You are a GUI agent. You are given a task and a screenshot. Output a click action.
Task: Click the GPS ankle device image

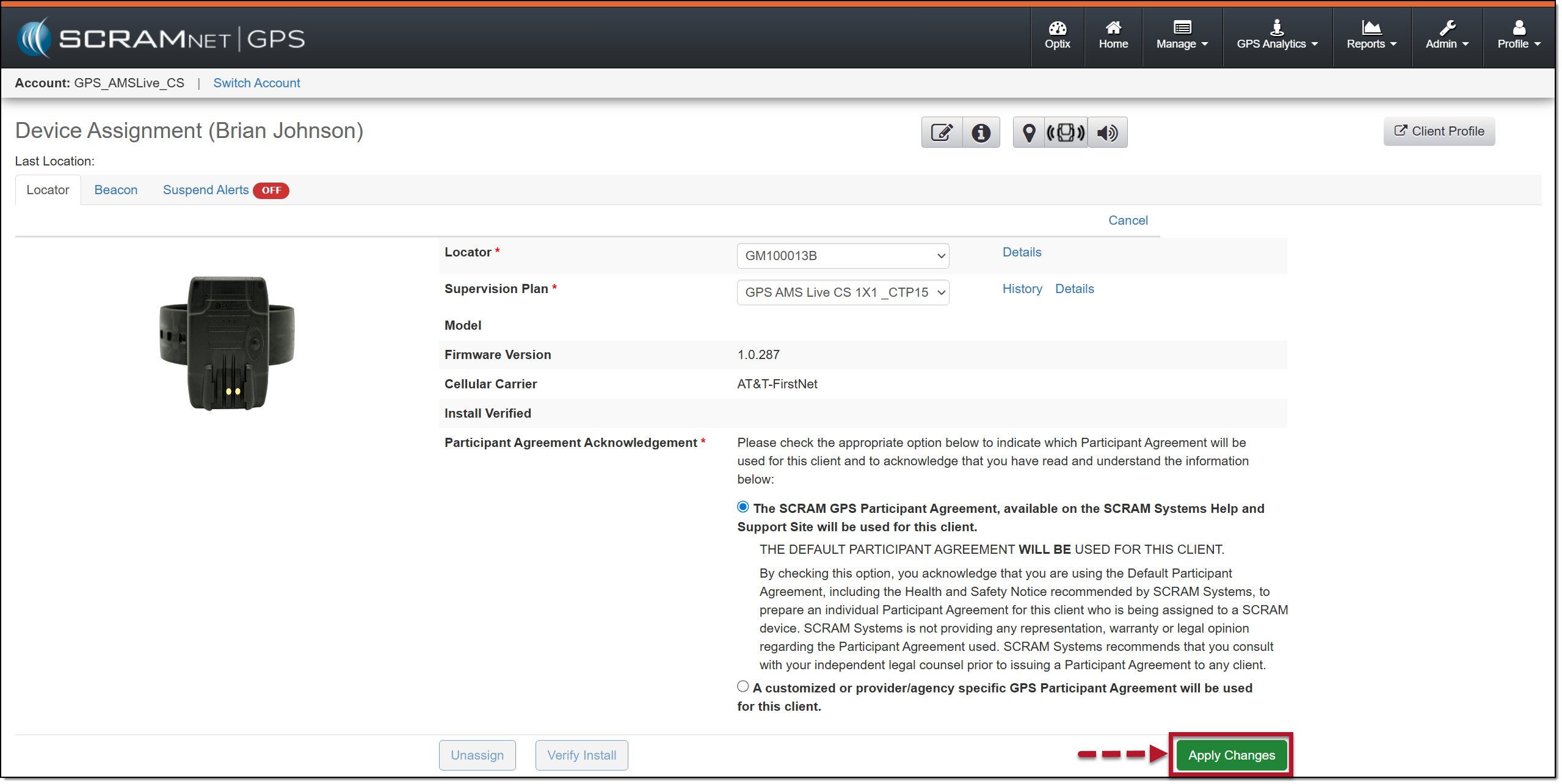click(x=227, y=343)
